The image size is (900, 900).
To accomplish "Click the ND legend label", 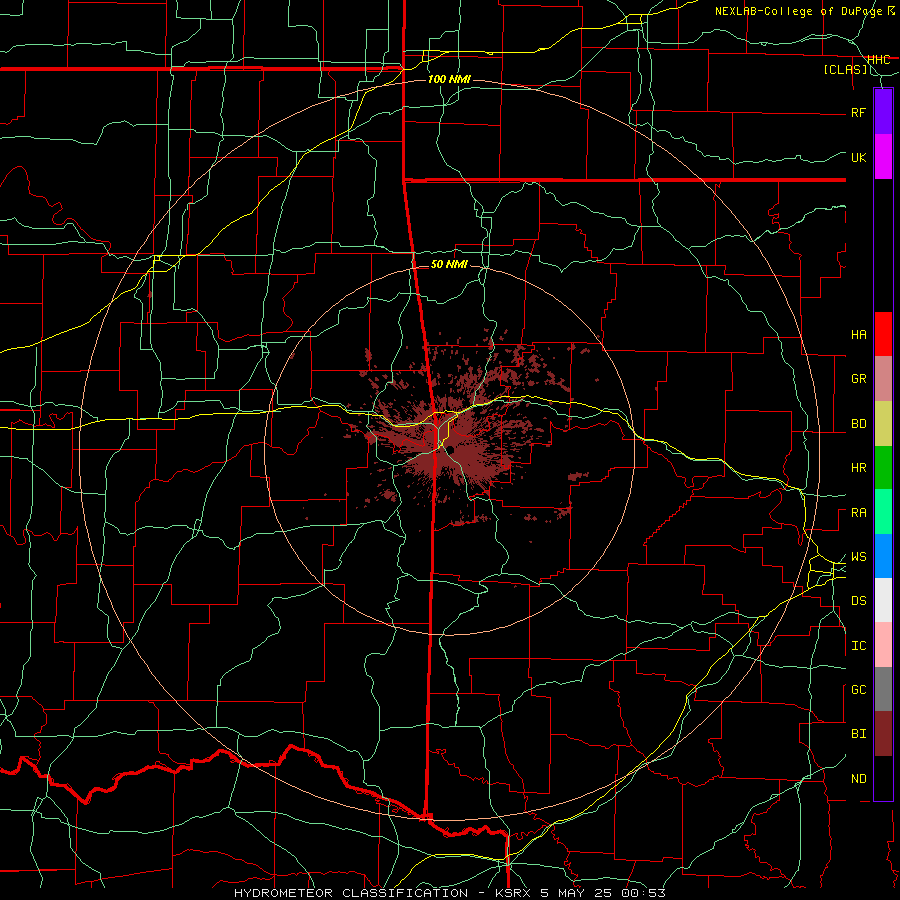I will tap(859, 779).
